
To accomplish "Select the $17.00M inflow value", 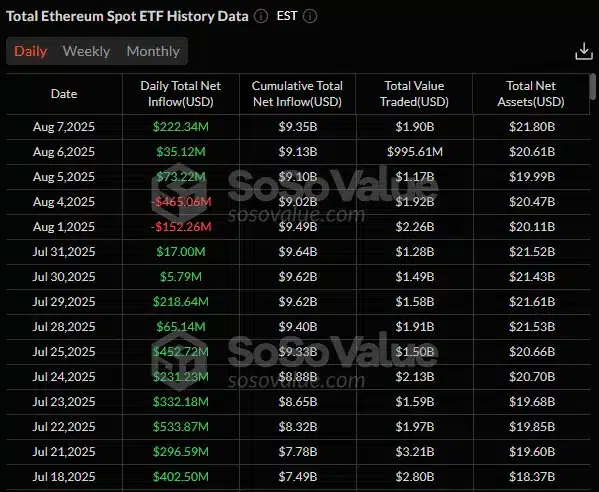I will 181,252.
